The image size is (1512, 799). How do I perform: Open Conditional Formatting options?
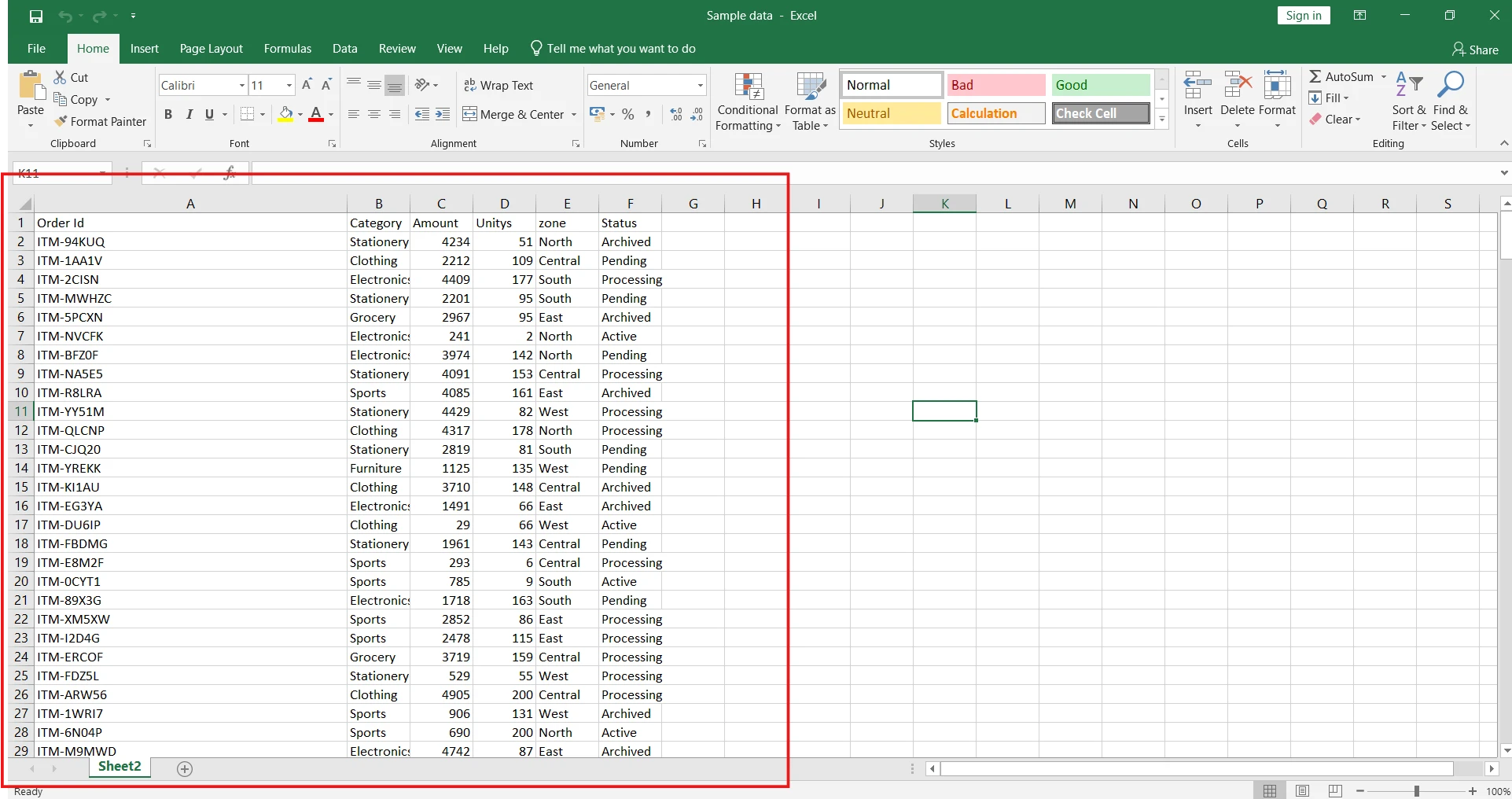746,101
